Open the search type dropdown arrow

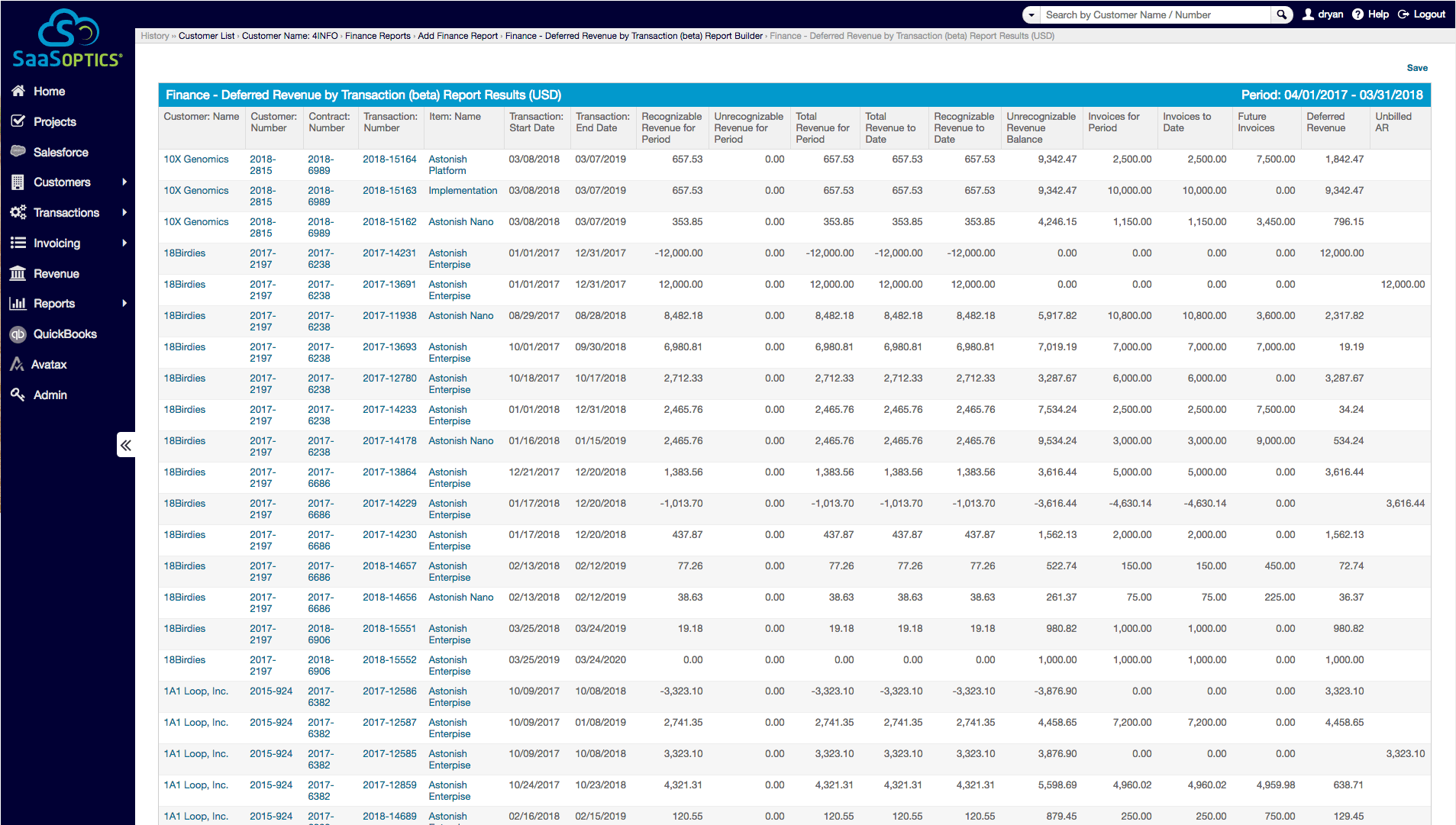point(1031,15)
